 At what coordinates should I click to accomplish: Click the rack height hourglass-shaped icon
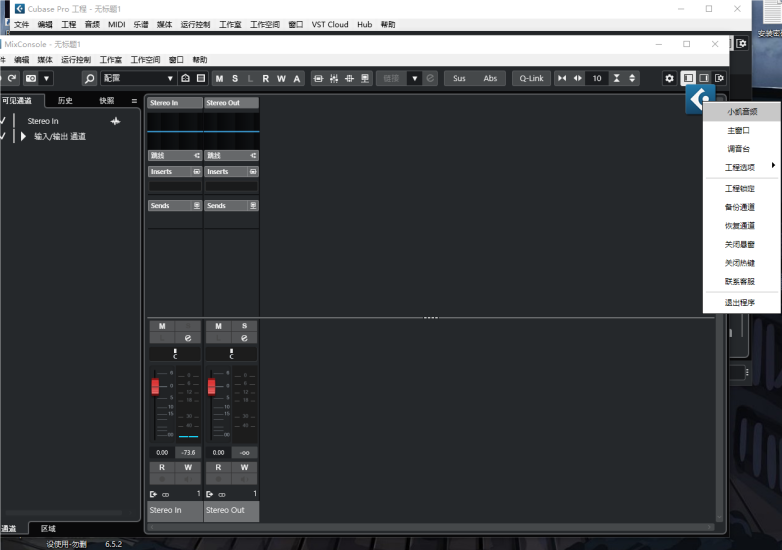pos(616,78)
